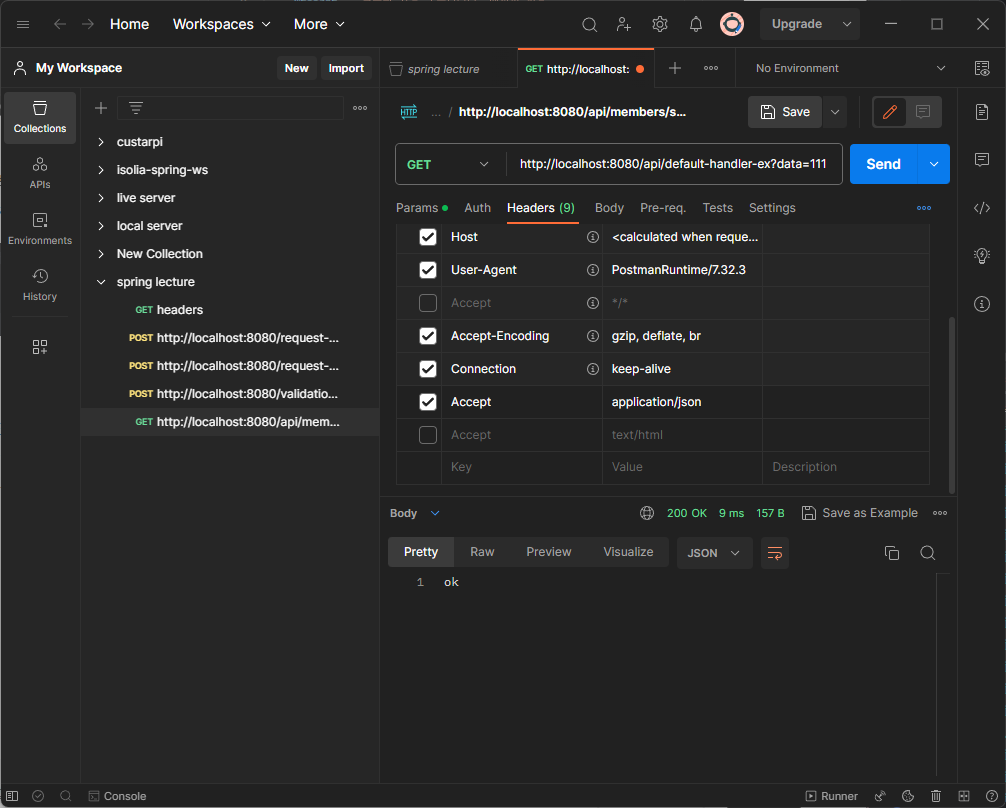Image resolution: width=1006 pixels, height=808 pixels.
Task: Switch to comment mode icon
Action: pyautogui.click(x=923, y=112)
